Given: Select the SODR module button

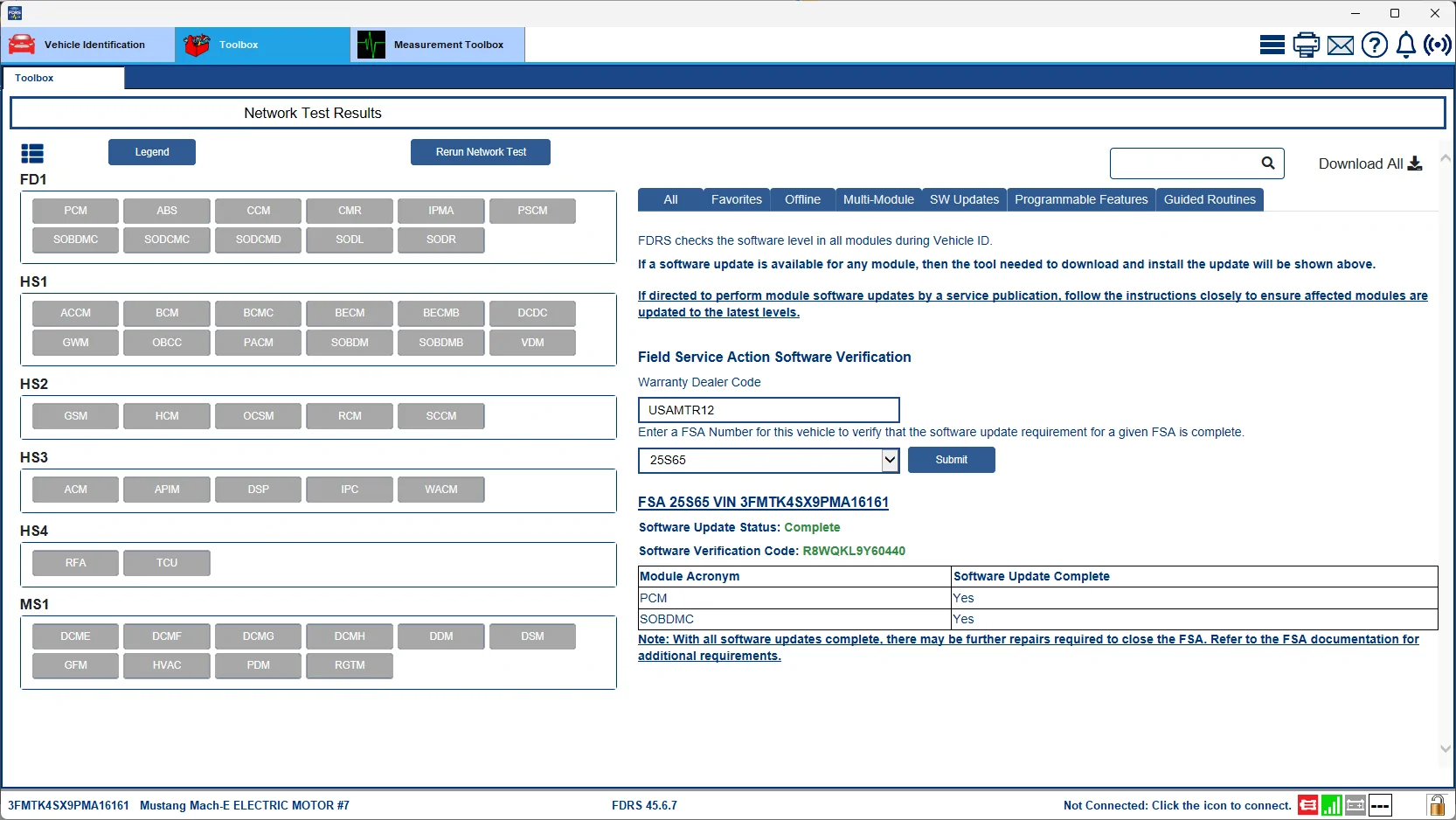Looking at the screenshot, I should tap(441, 240).
